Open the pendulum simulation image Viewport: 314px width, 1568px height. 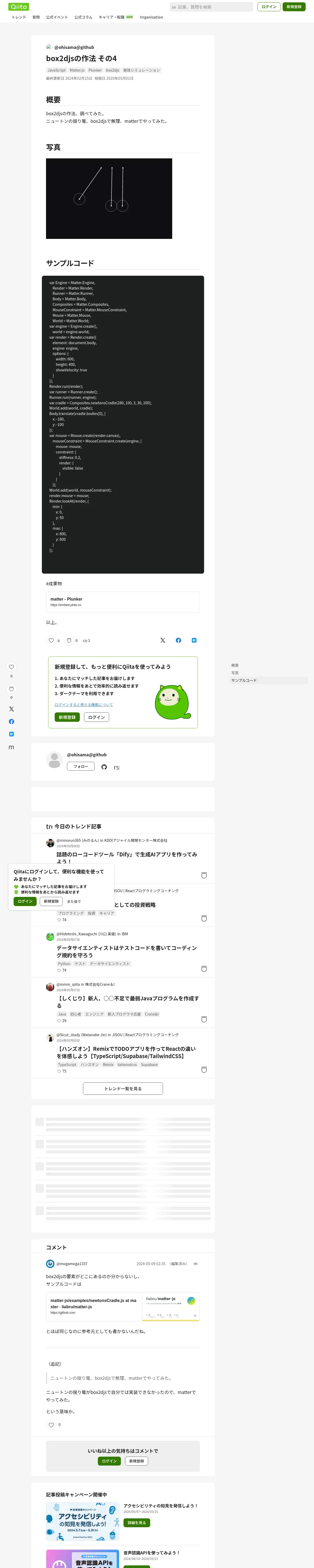click(x=109, y=198)
